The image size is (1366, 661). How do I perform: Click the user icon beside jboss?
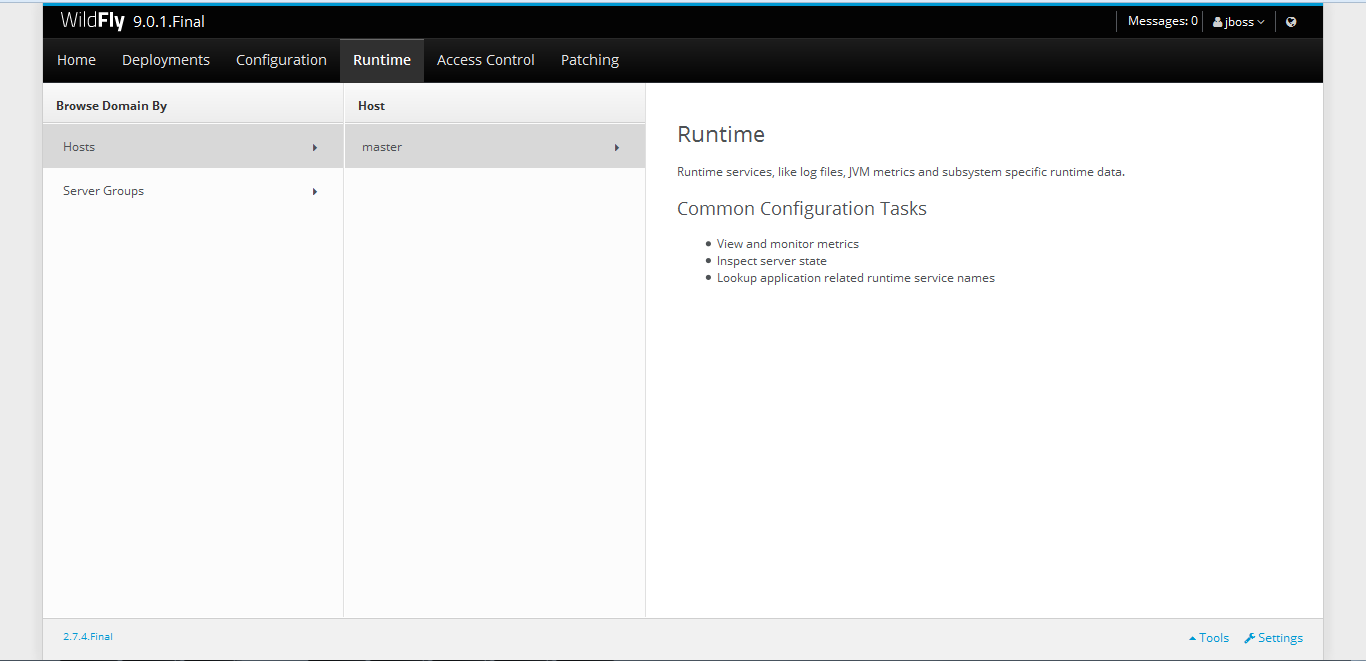[x=1218, y=22]
